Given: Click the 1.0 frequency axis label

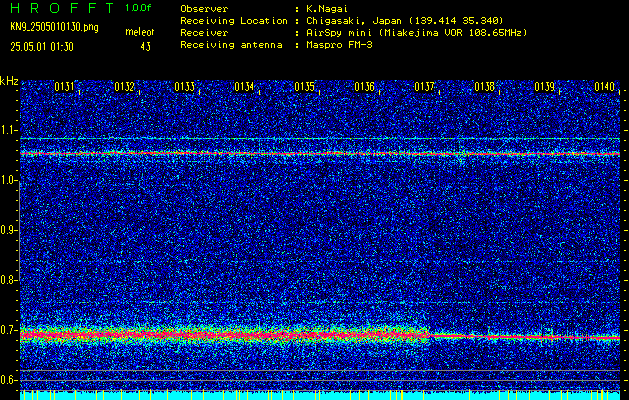Looking at the screenshot, I should (8, 180).
